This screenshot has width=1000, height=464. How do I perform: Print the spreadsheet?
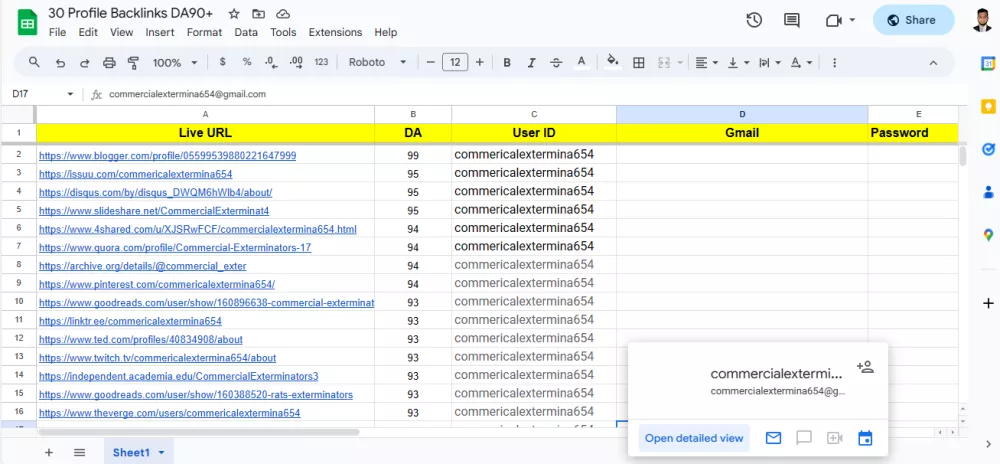point(109,62)
